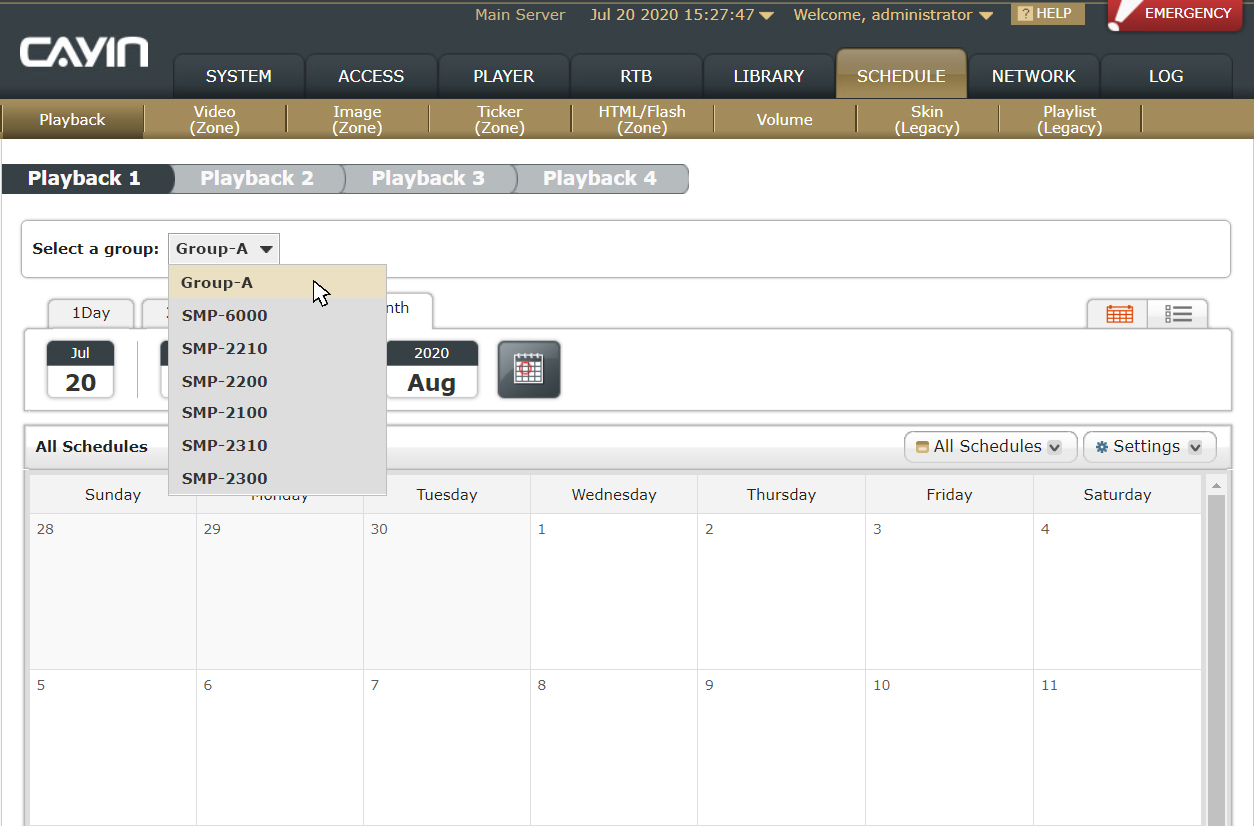Choose SMP-2310 in group list
Viewport: 1254px width, 826px height.
[278, 446]
